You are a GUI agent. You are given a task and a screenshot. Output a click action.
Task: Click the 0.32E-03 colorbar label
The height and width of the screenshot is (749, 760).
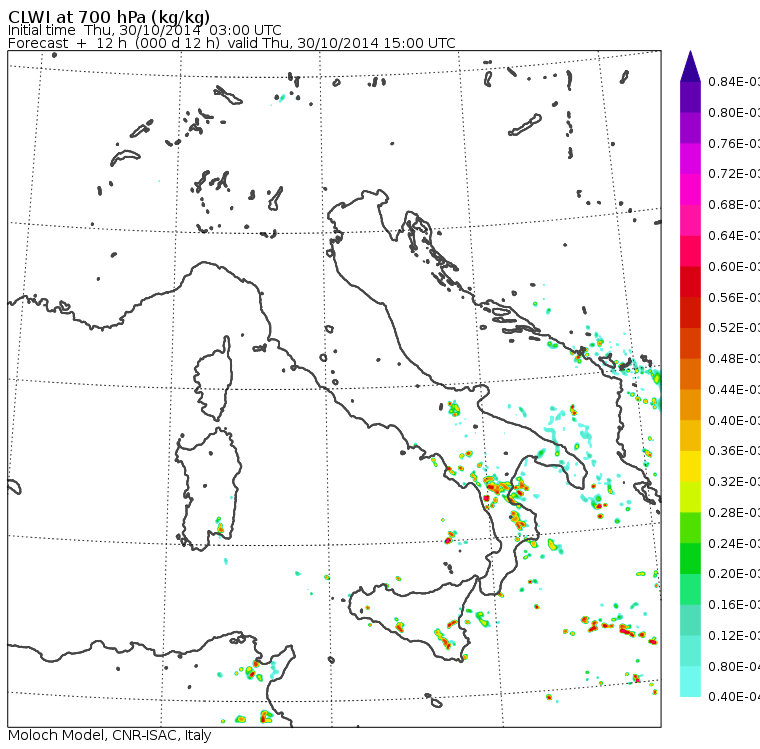[734, 482]
